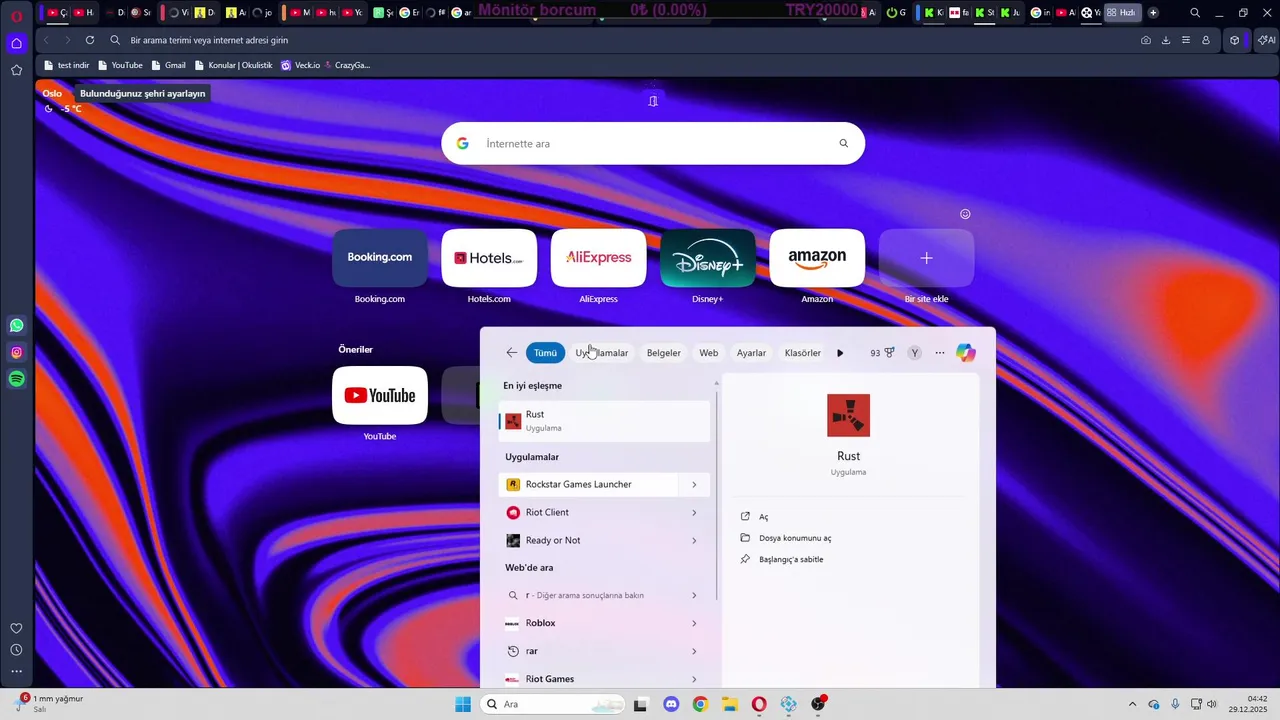
Task: Expand Riot Games web result arrow
Action: tap(694, 679)
